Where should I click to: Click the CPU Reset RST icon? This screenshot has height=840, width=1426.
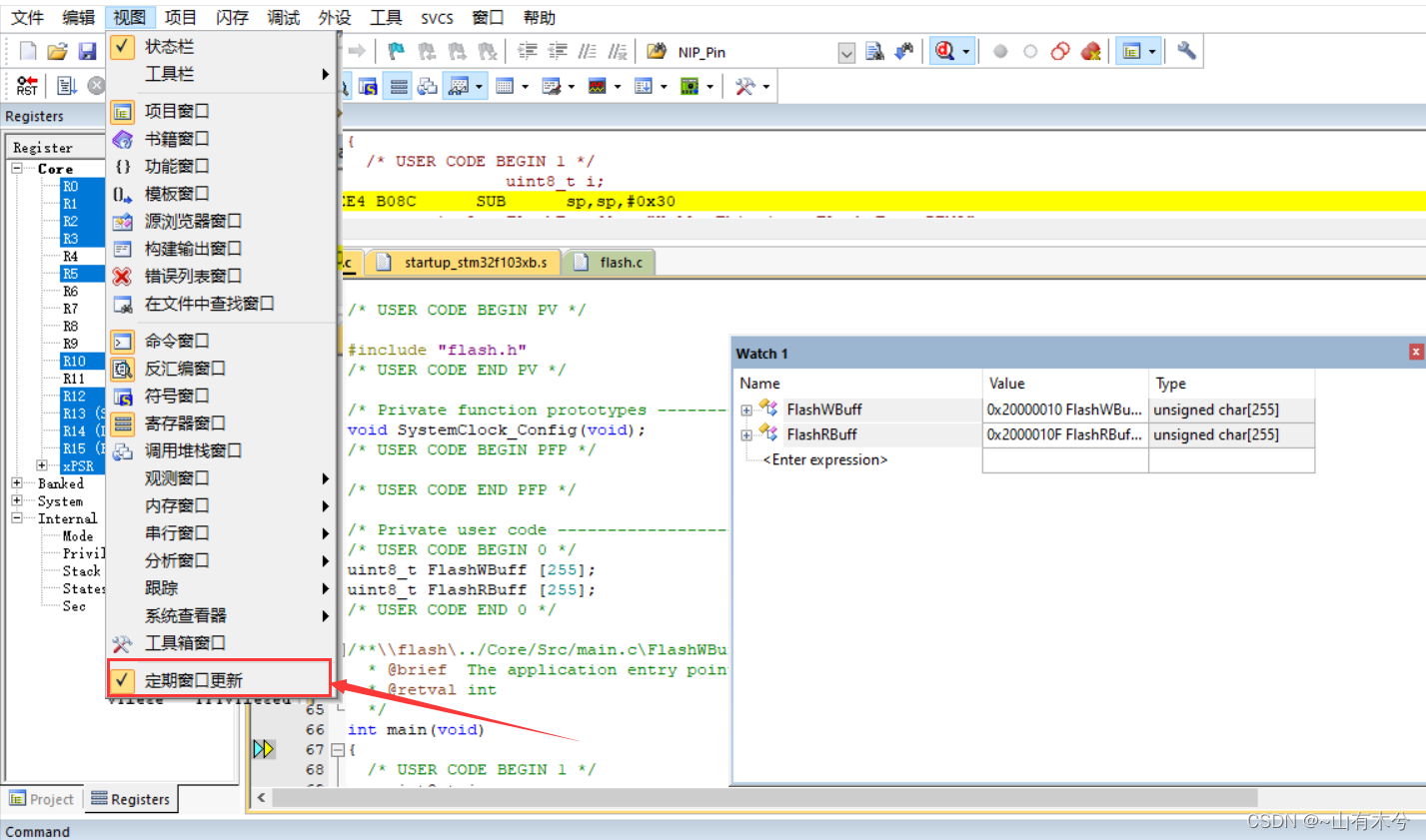coord(27,86)
